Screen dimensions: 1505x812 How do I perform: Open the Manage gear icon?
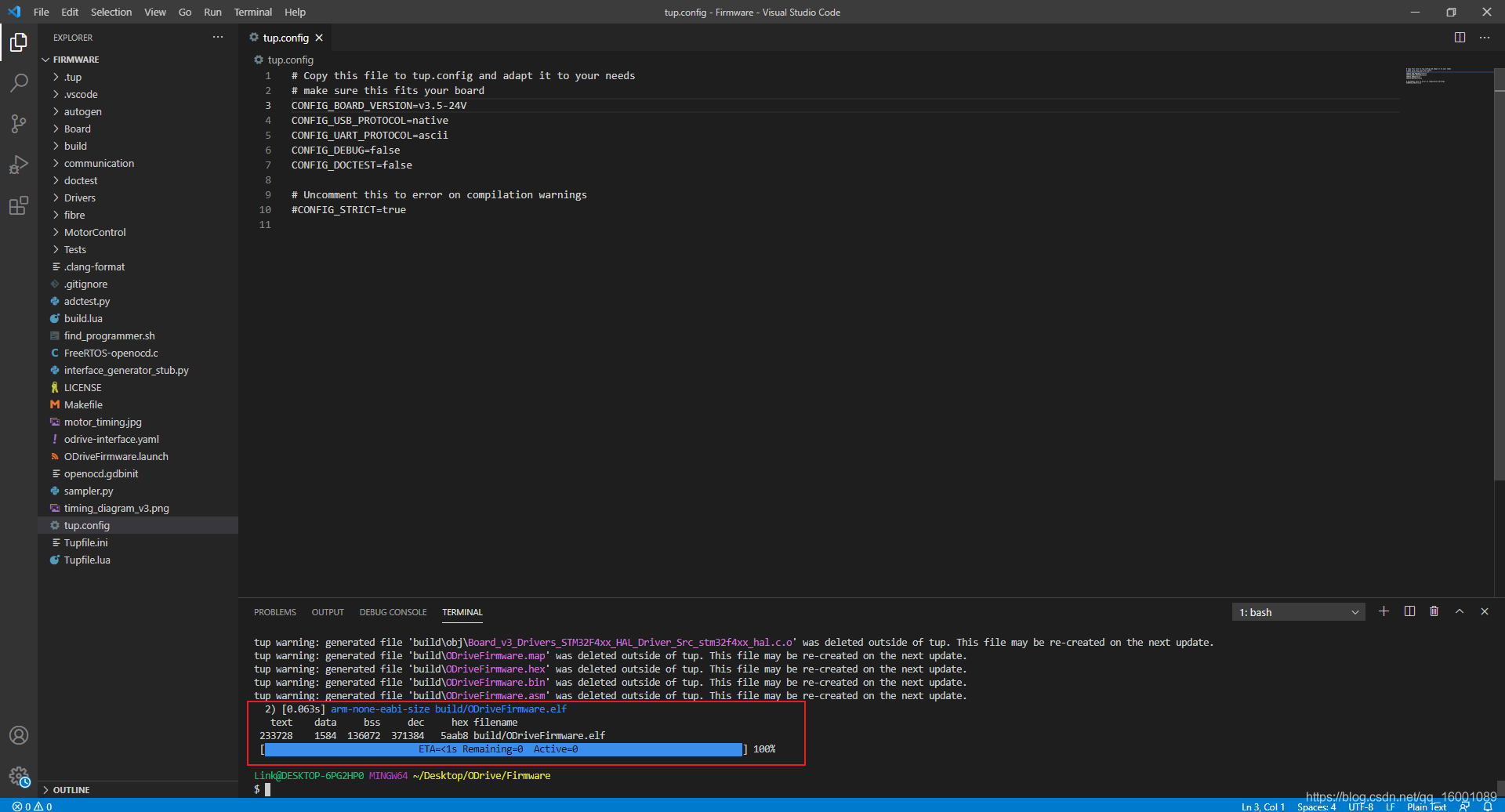pyautogui.click(x=19, y=776)
